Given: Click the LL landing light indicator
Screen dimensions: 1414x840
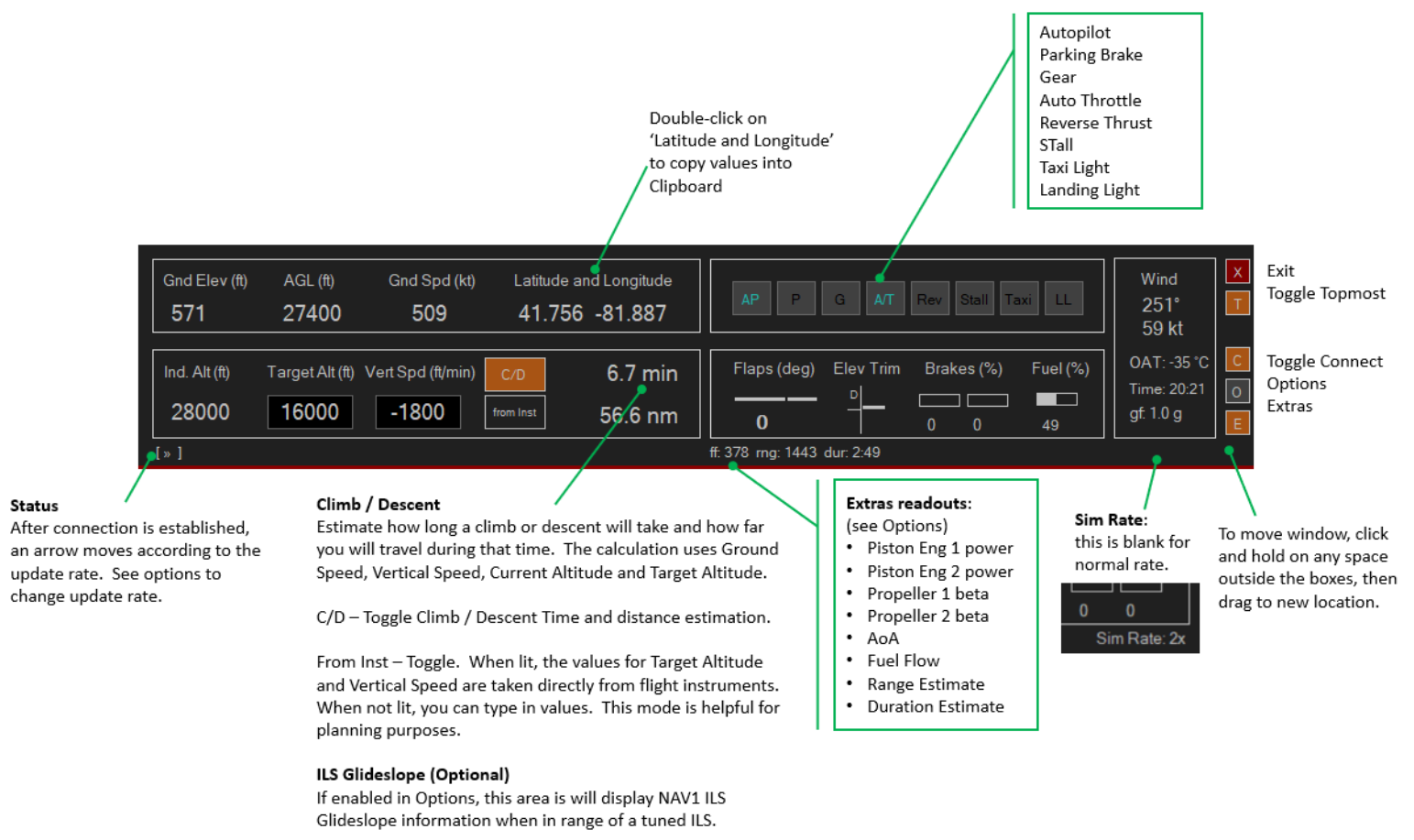Looking at the screenshot, I should pyautogui.click(x=1063, y=299).
